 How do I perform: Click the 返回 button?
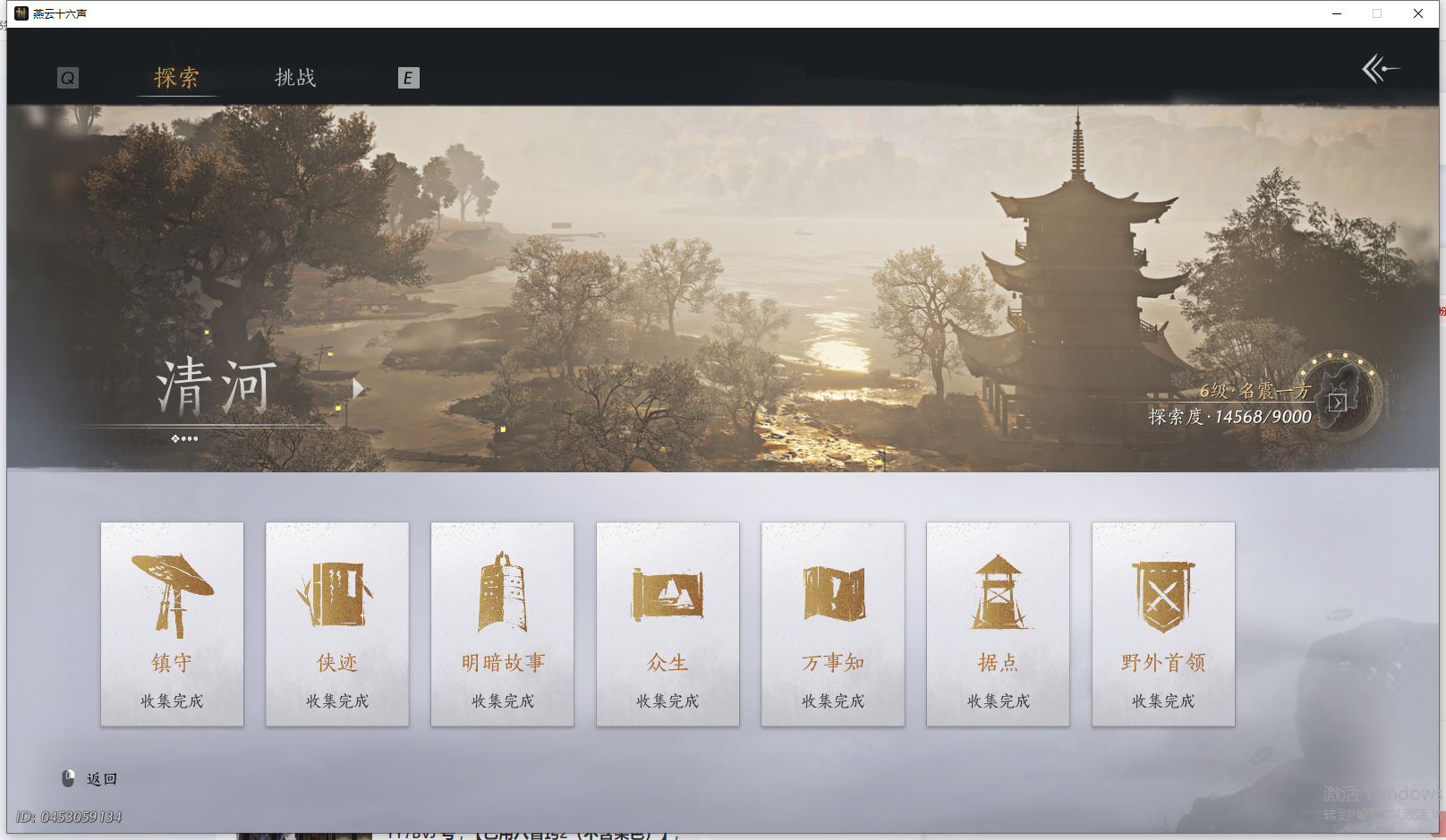click(x=101, y=777)
